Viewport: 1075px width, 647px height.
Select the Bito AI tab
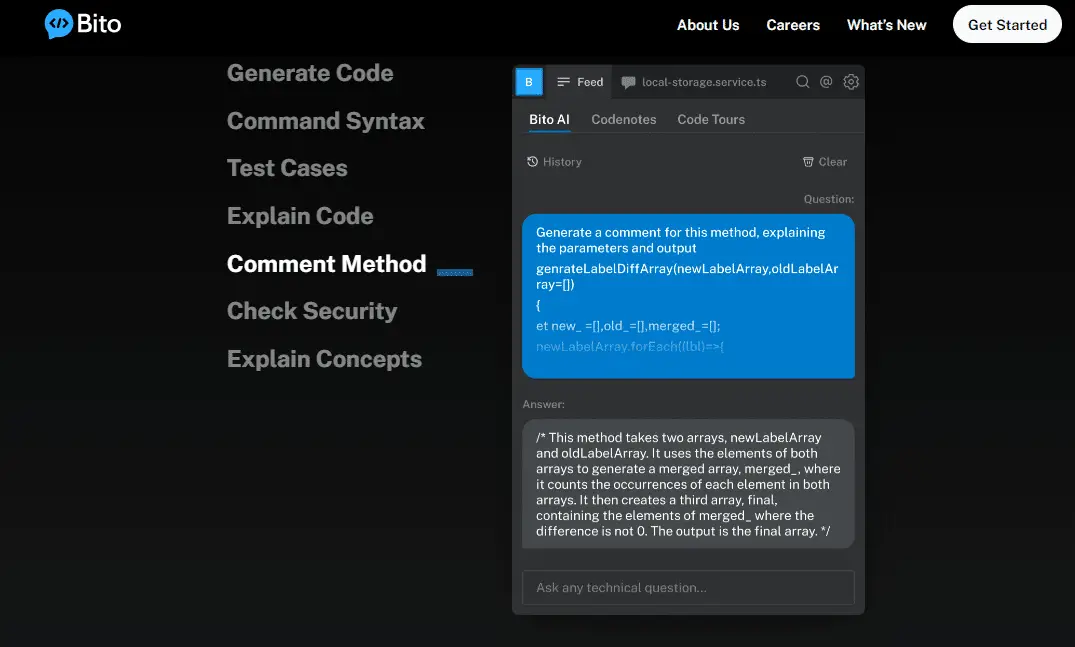click(x=549, y=119)
